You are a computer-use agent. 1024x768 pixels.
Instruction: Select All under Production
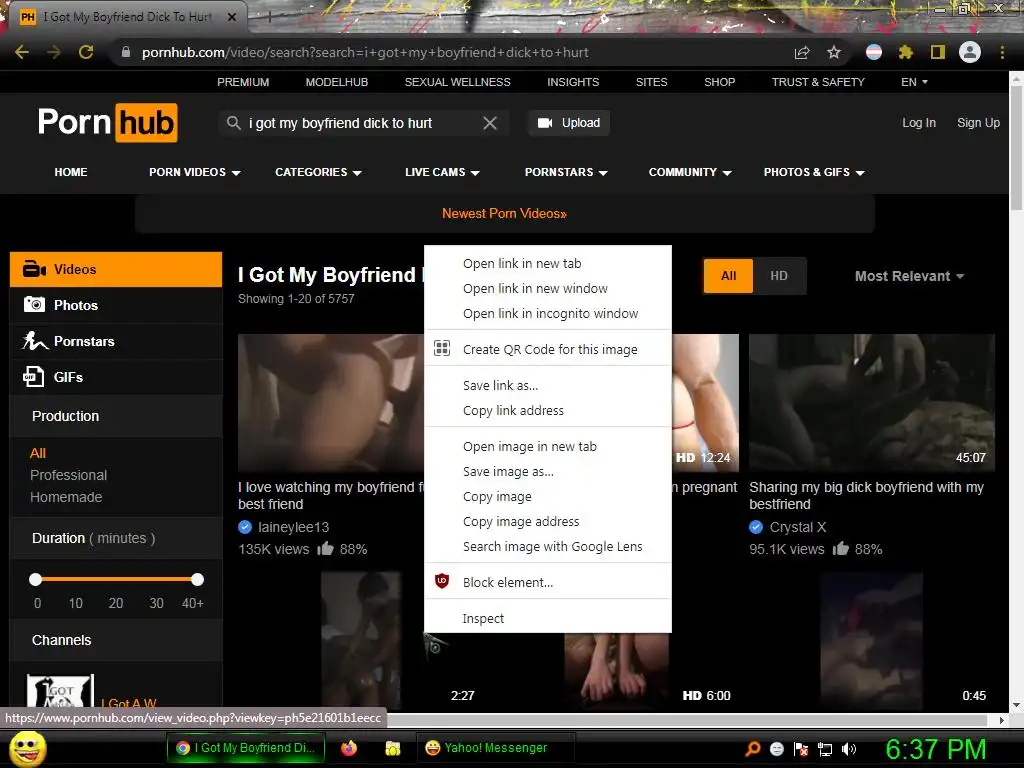[38, 453]
